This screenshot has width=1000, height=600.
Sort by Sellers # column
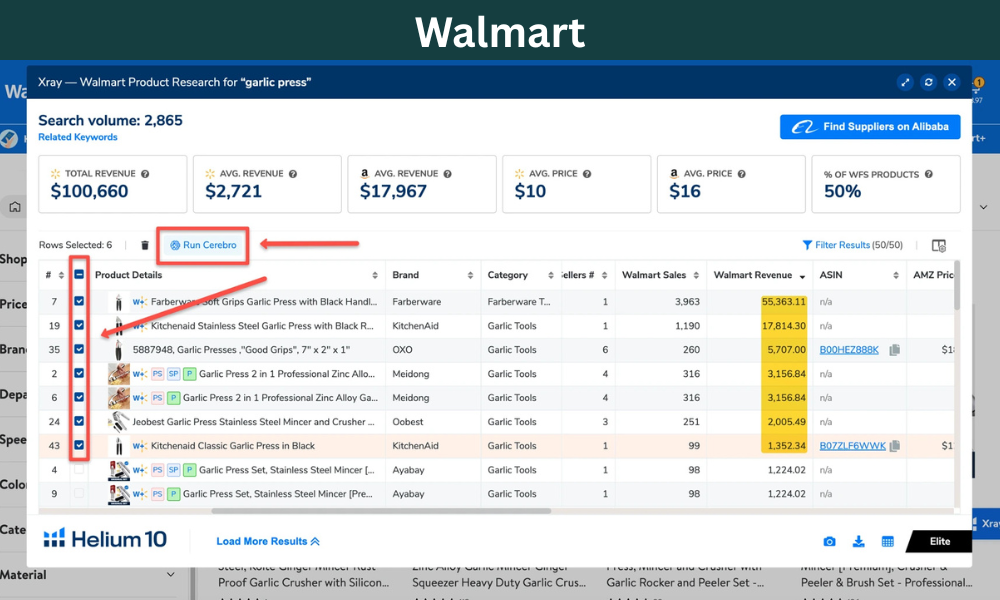coord(604,275)
